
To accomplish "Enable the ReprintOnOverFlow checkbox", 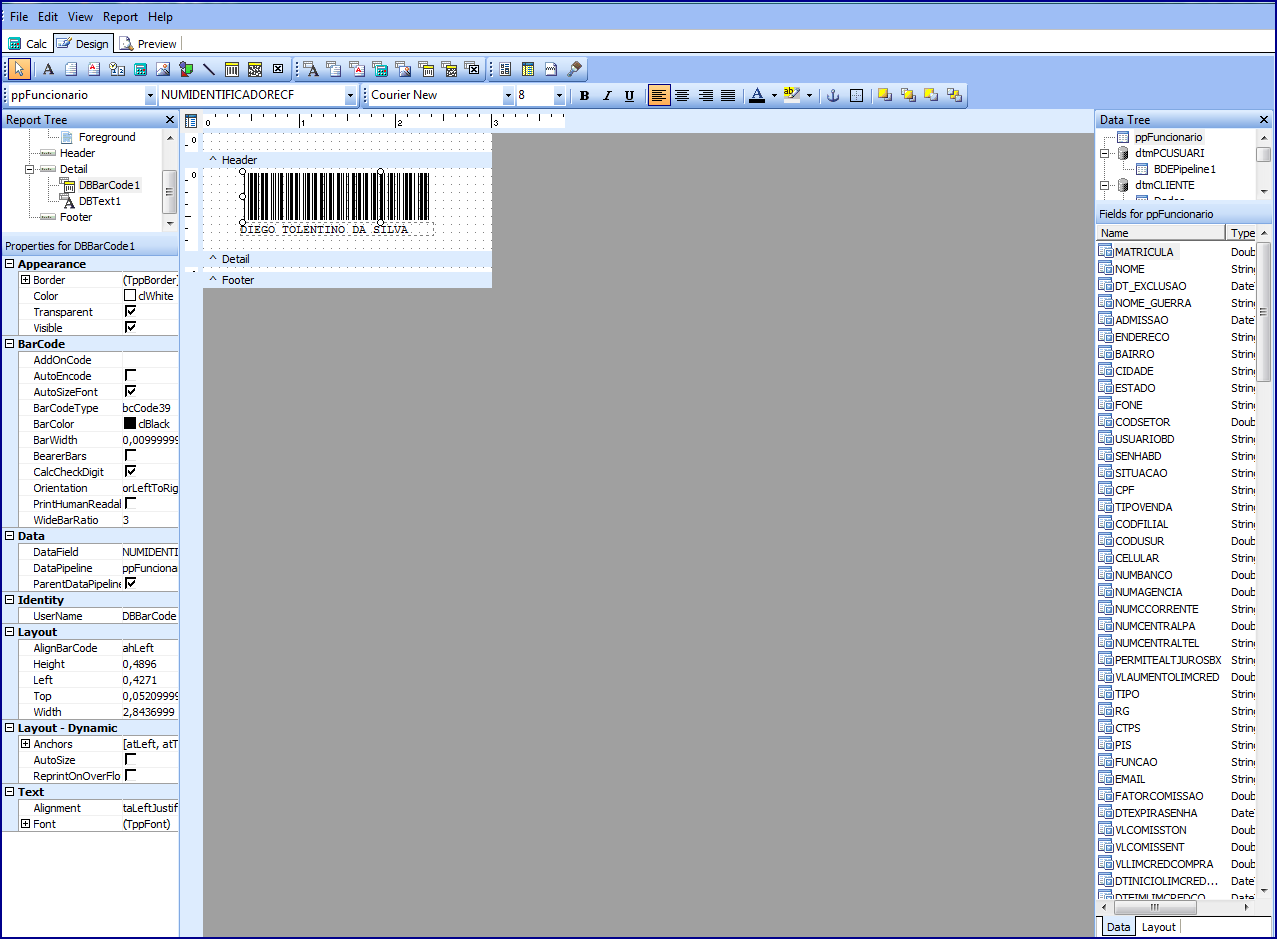I will click(x=130, y=775).
